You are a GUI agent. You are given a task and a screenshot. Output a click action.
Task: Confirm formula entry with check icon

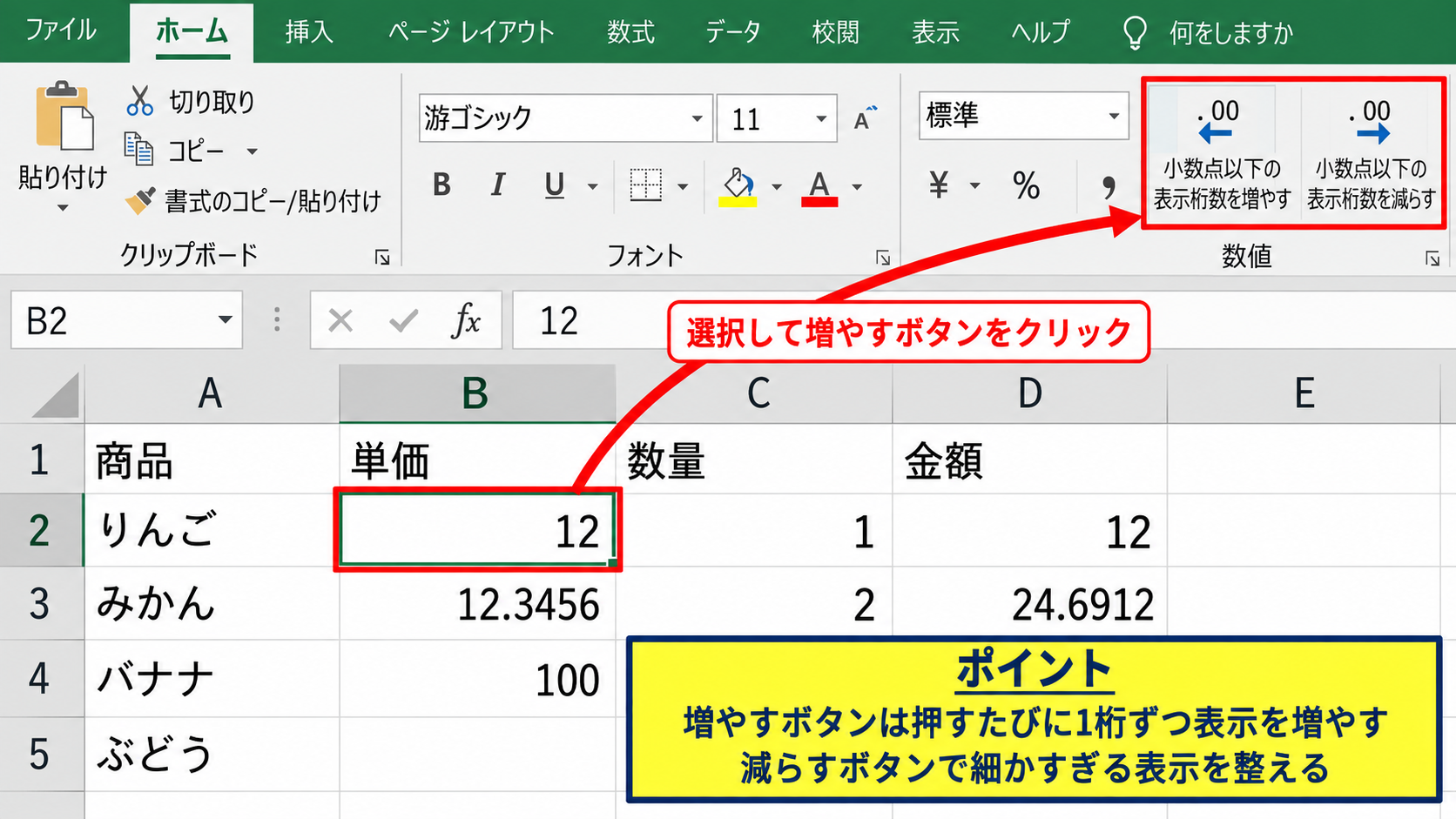coord(403,321)
